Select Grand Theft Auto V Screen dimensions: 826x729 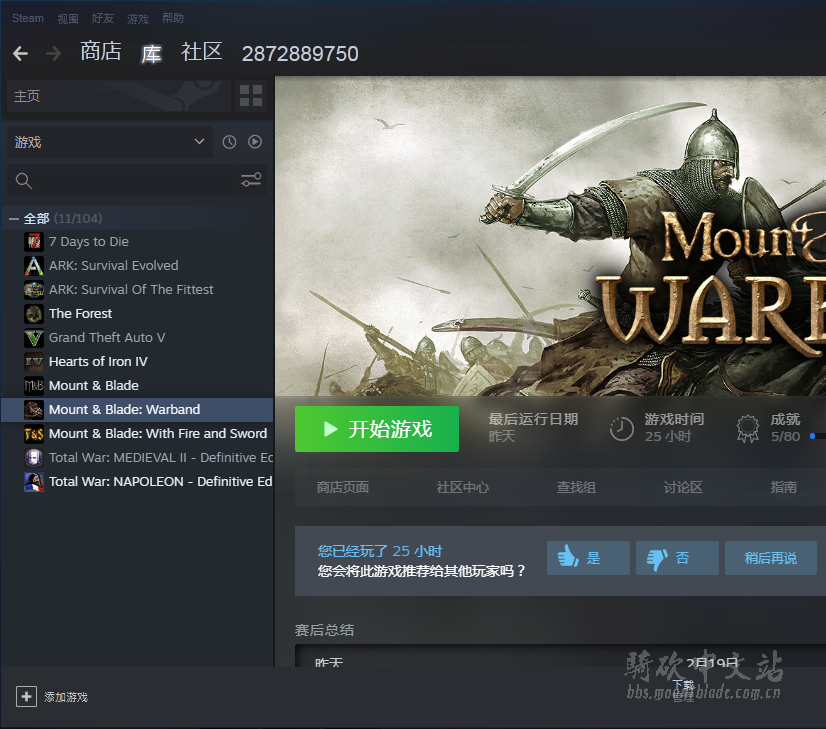[137, 338]
